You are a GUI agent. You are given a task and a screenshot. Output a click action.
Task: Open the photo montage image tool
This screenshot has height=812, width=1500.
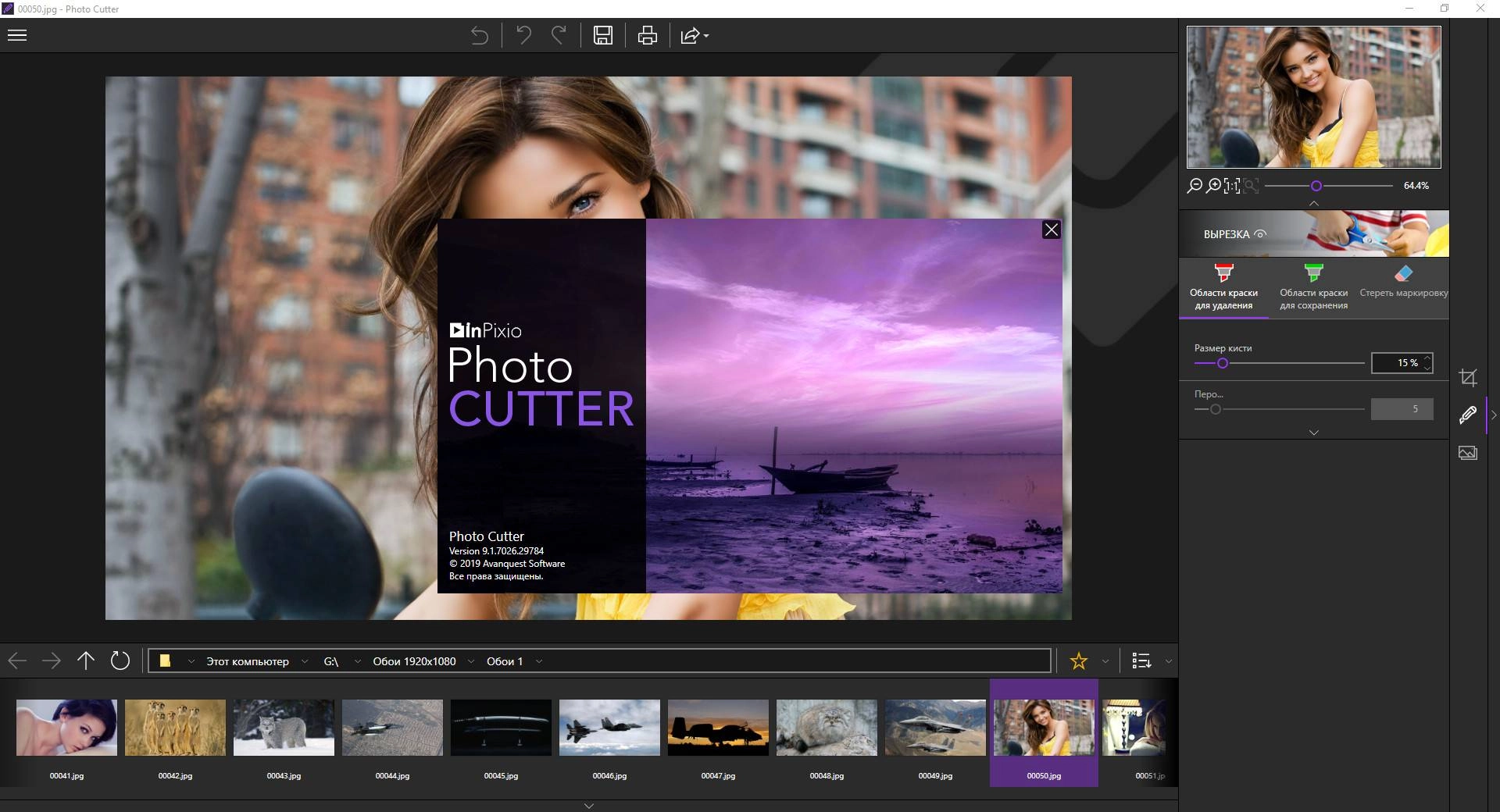point(1468,453)
